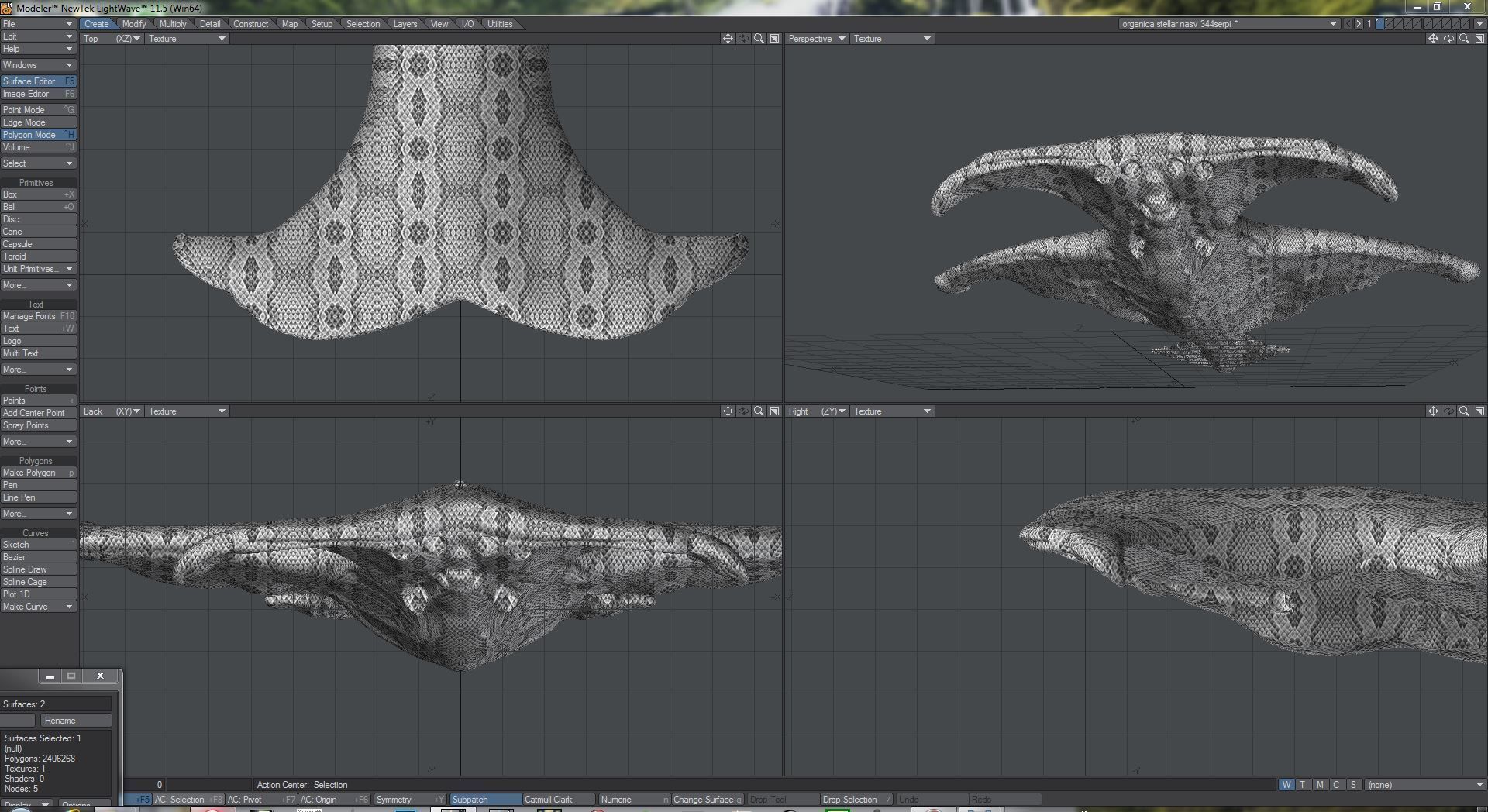
Task: Toggle Volume selection mode
Action: 38,147
